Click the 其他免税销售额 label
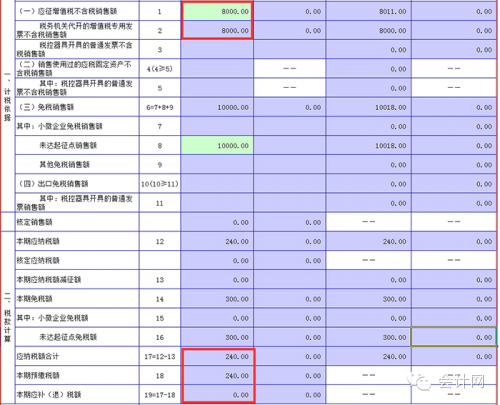 [x=65, y=165]
